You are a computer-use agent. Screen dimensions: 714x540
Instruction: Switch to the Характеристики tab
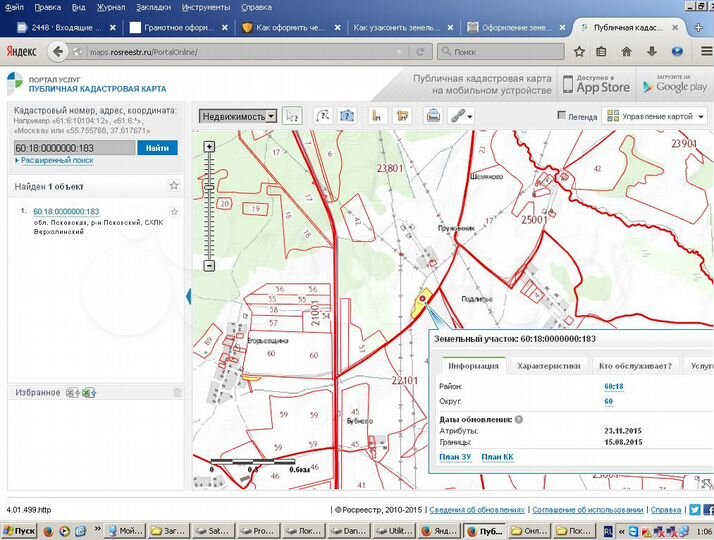coord(548,366)
